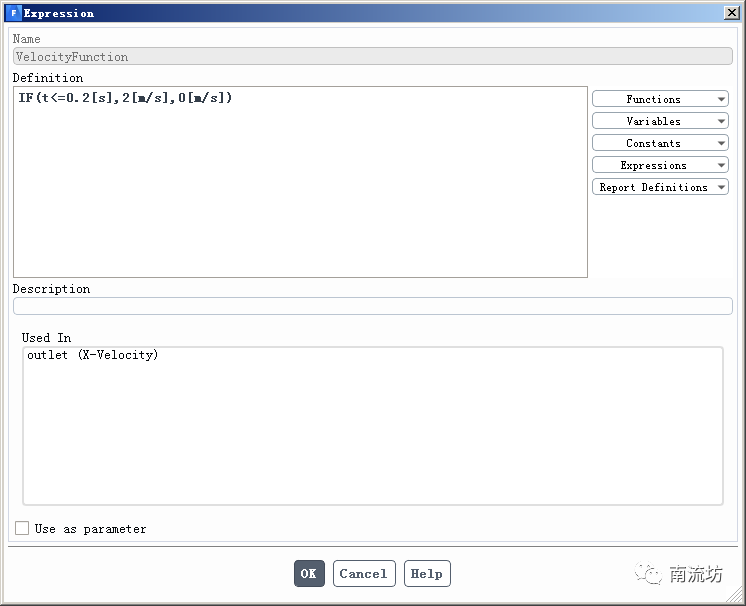This screenshot has width=746, height=606.
Task: Enable the Use as parameter checkbox
Action: [22, 528]
